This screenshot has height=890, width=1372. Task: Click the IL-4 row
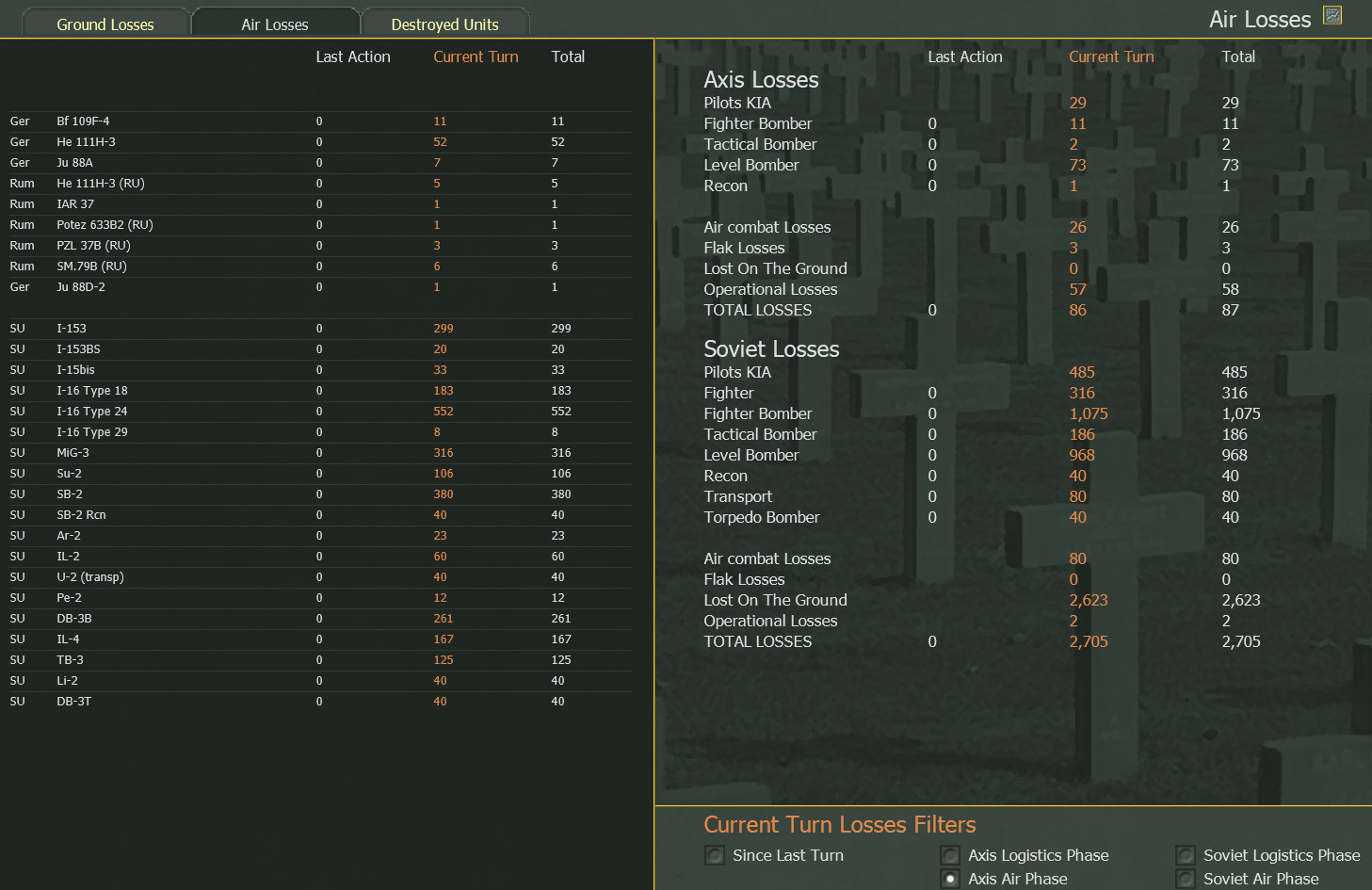[x=320, y=639]
